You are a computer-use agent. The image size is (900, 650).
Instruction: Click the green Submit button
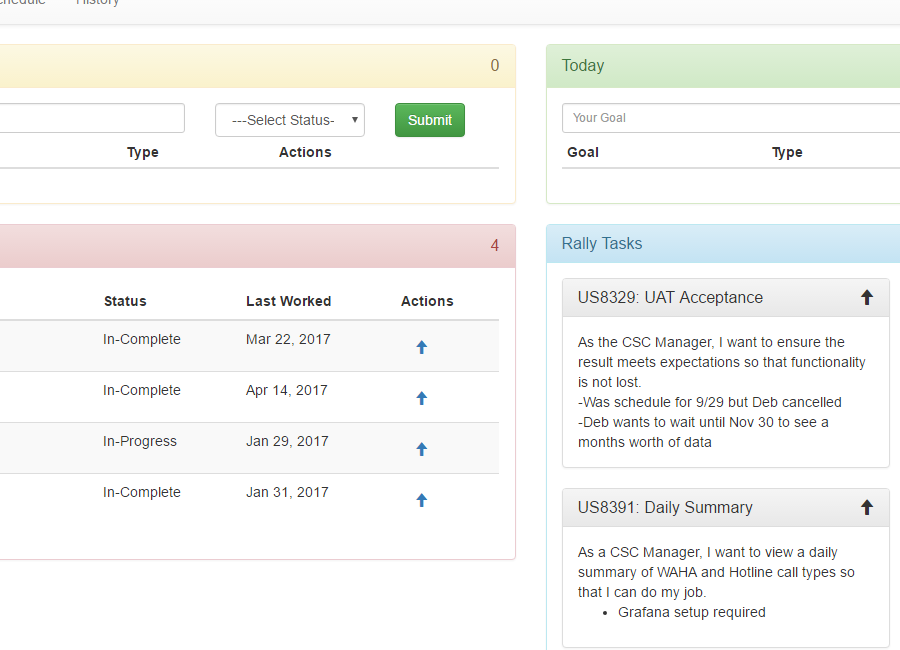point(429,119)
